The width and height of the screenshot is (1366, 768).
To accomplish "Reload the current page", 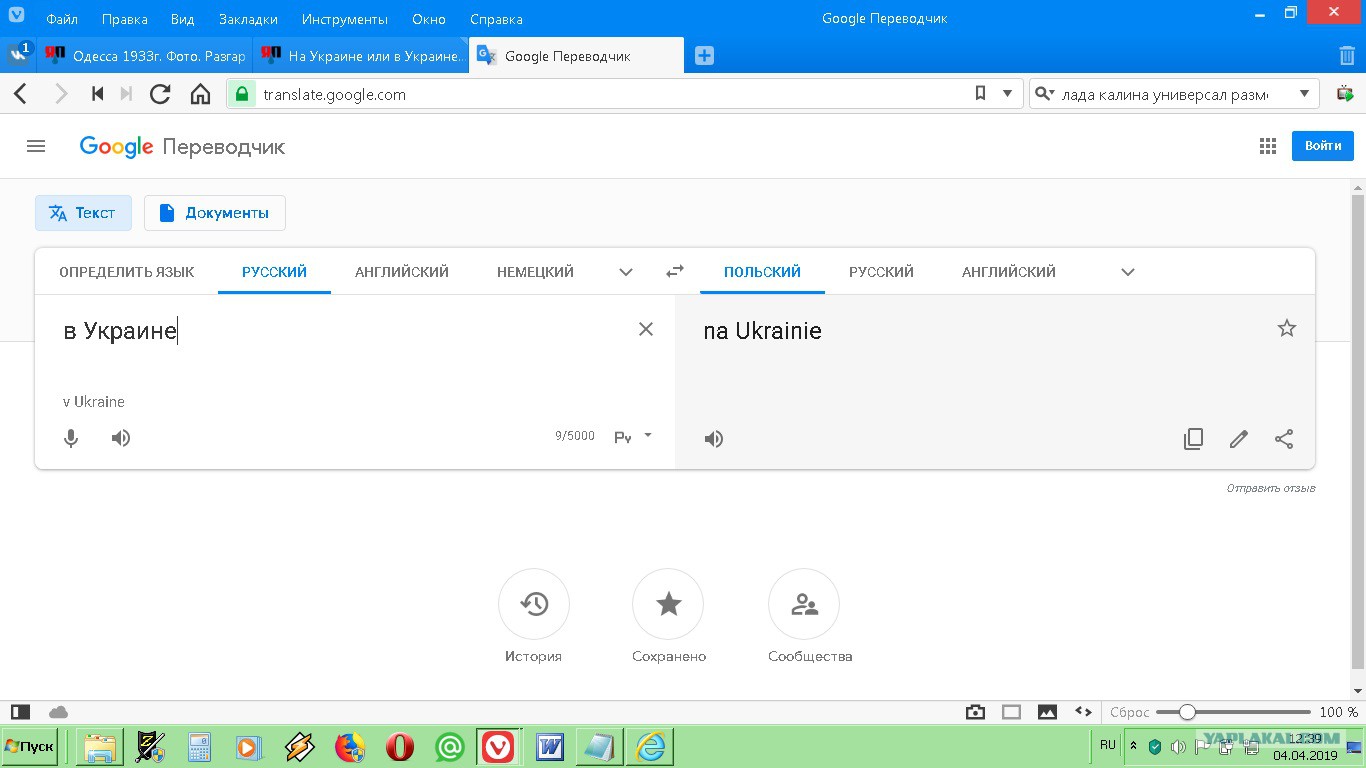I will click(159, 94).
